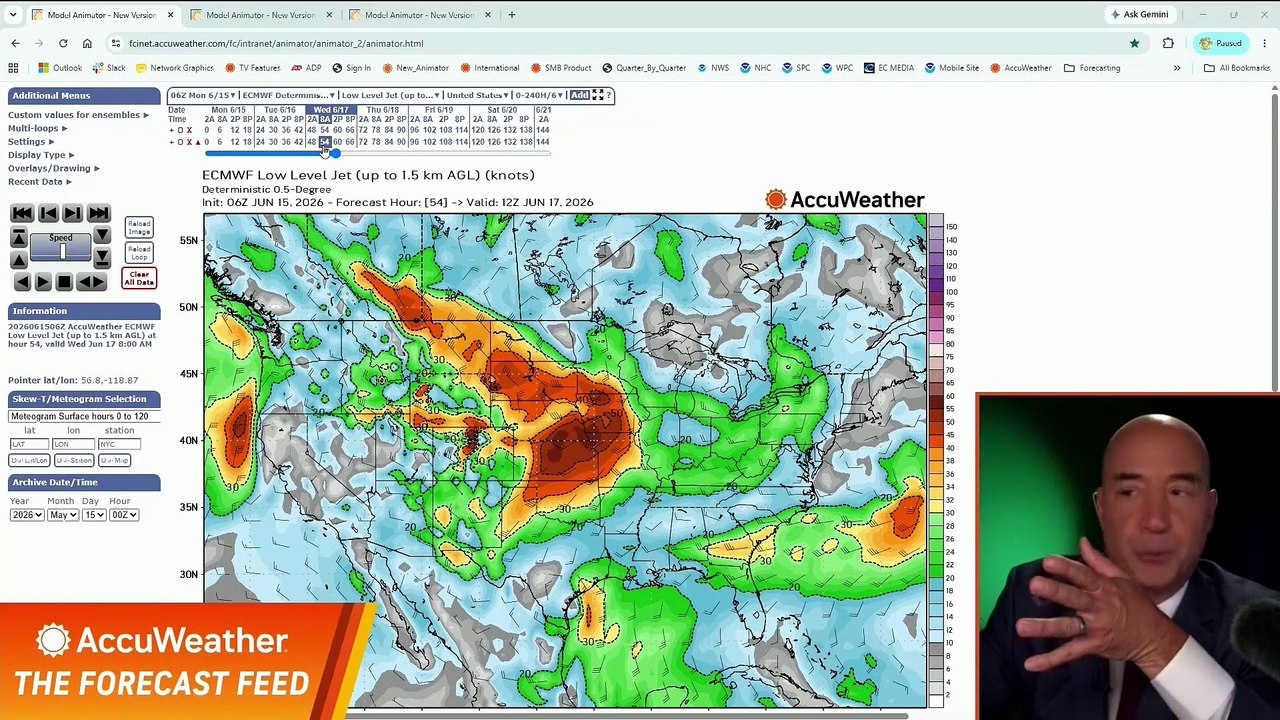Play the loop in reverse
The width and height of the screenshot is (1280, 720).
coord(22,282)
